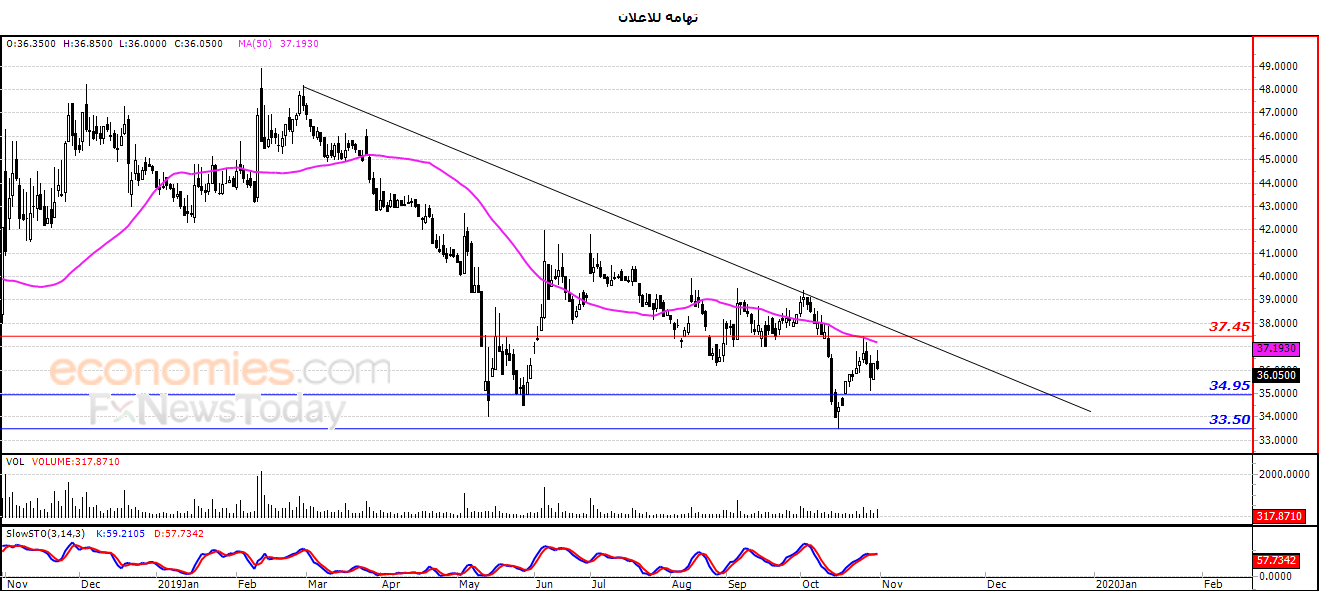Screen dimensions: 1319x591
Task: Select the close value 'C:36.0500'
Action: (197, 44)
